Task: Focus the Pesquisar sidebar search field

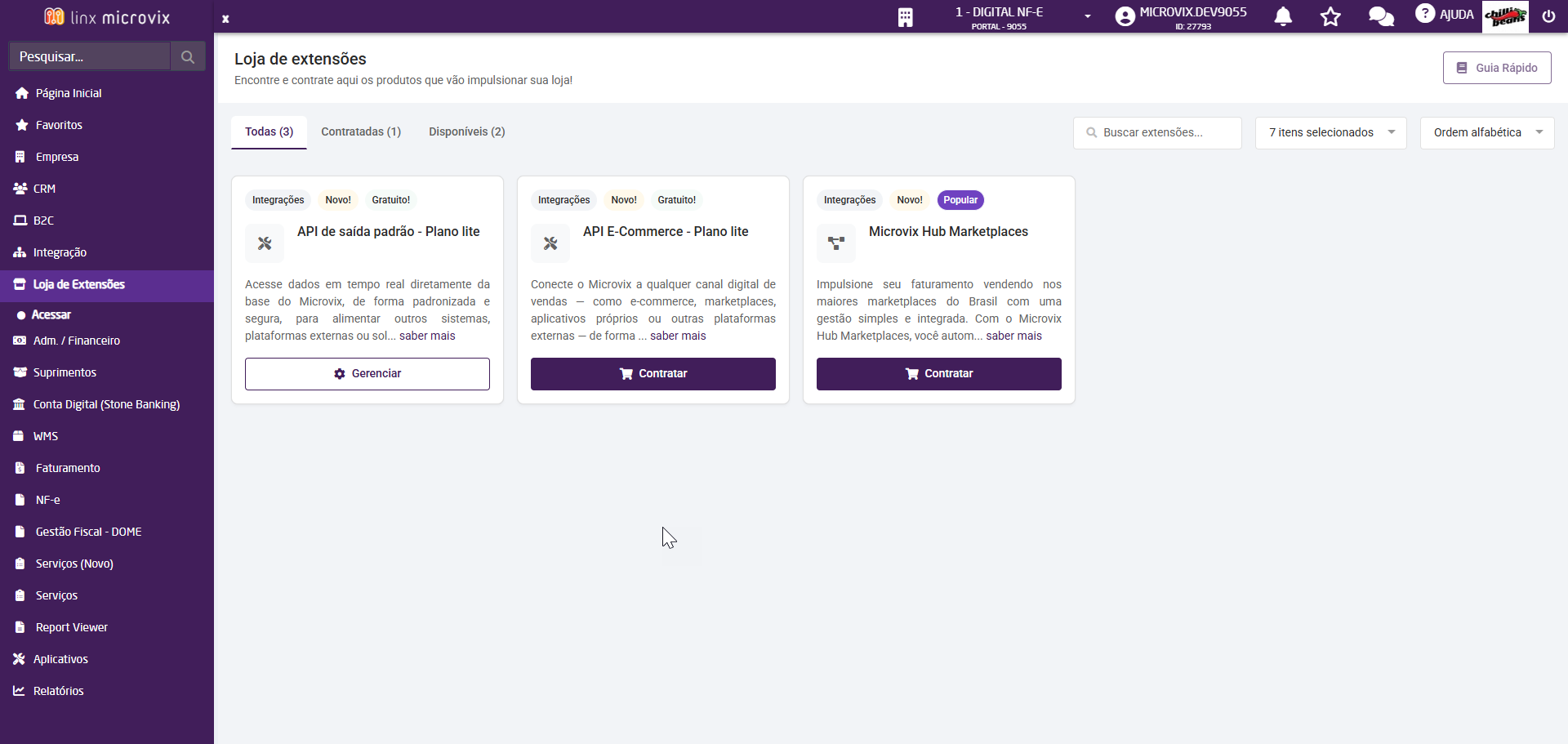Action: pyautogui.click(x=90, y=56)
